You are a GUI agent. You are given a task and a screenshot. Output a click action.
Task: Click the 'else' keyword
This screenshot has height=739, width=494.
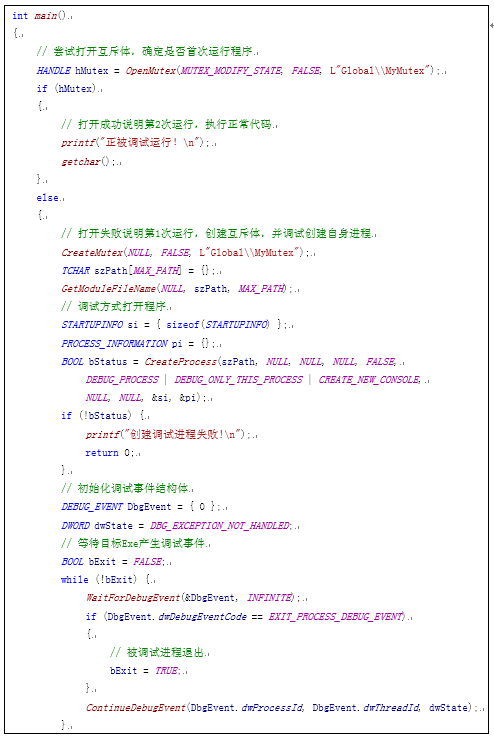[x=48, y=197]
